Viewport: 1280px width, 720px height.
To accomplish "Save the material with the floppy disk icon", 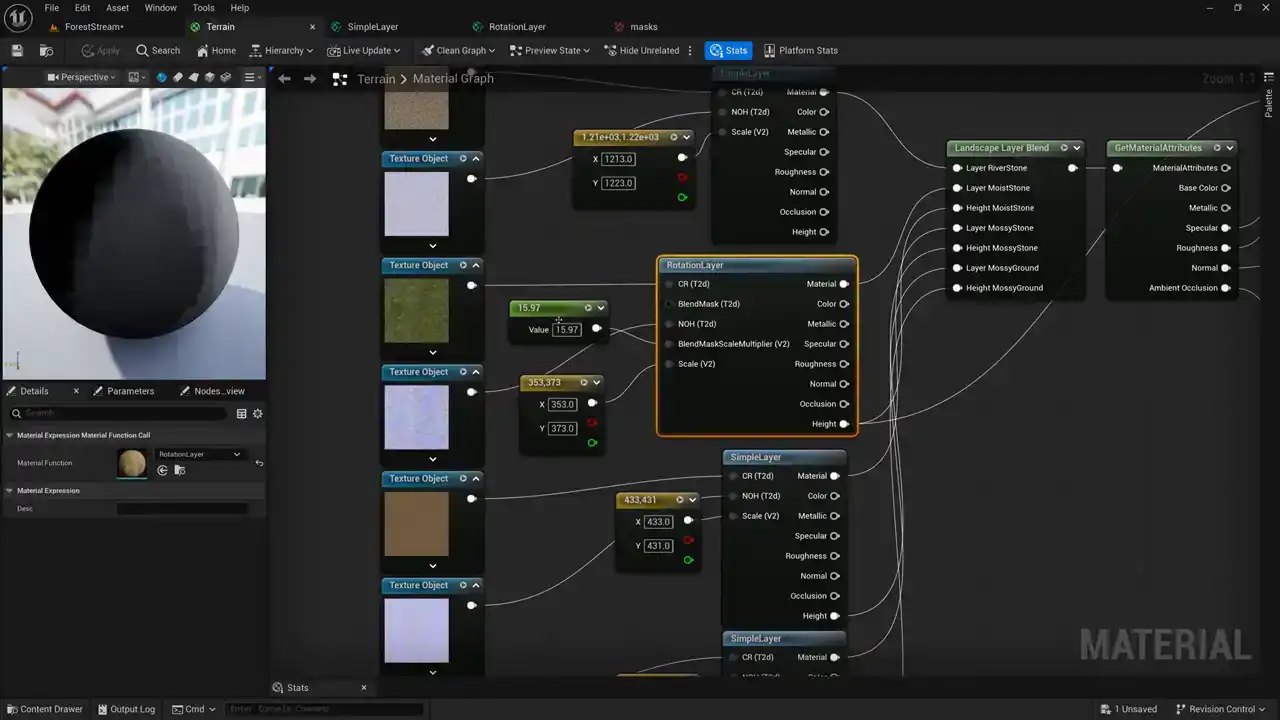I will click(17, 50).
